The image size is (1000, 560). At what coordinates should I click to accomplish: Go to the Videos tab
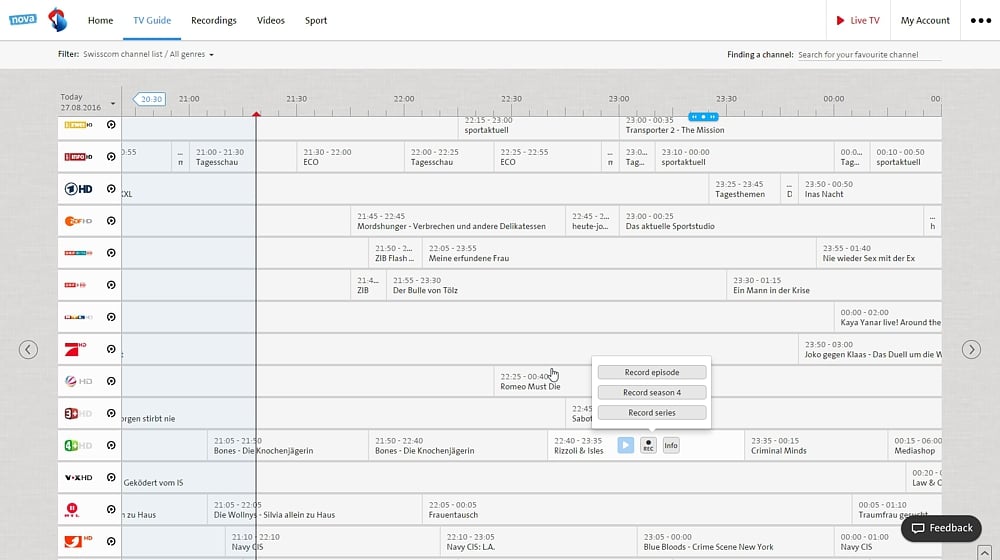click(x=270, y=20)
